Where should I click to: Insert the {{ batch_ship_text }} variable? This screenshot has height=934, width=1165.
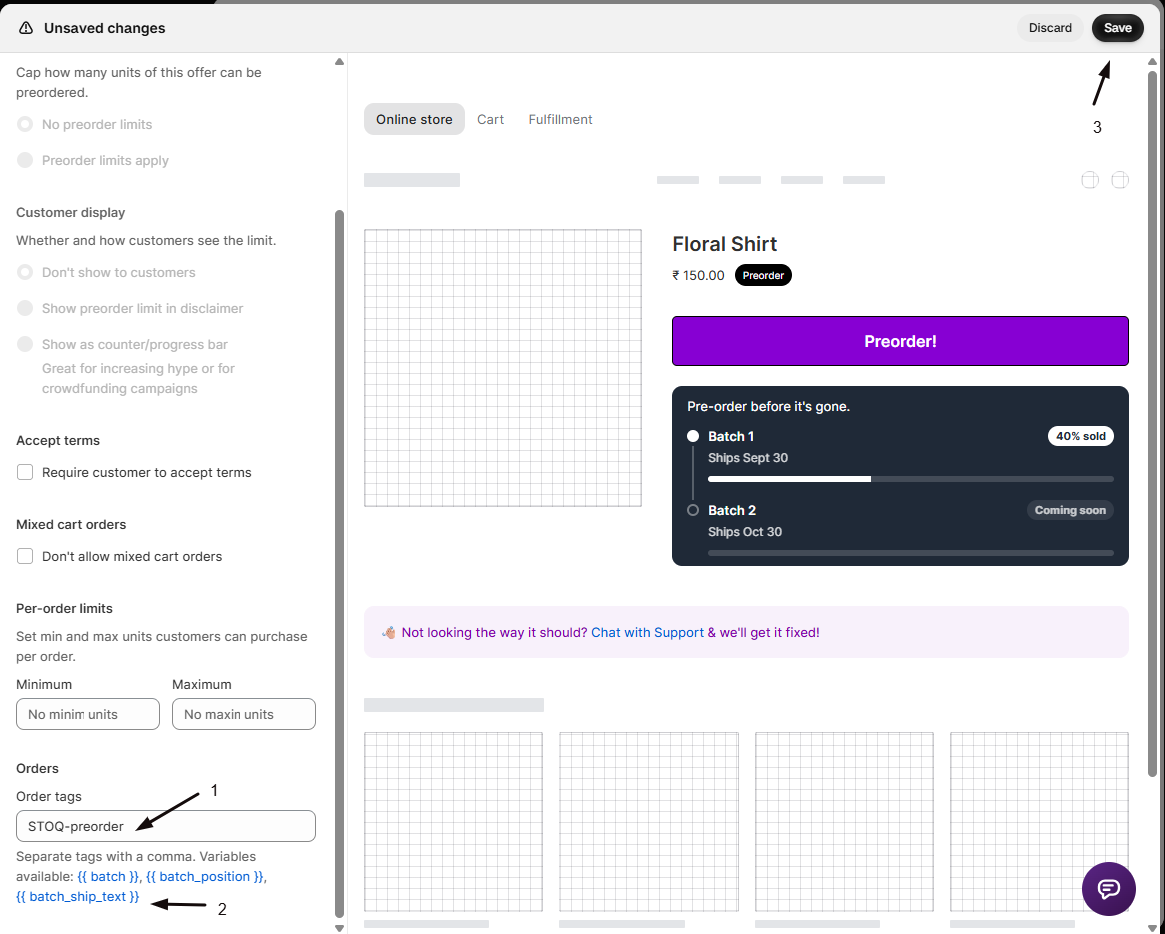pos(78,897)
